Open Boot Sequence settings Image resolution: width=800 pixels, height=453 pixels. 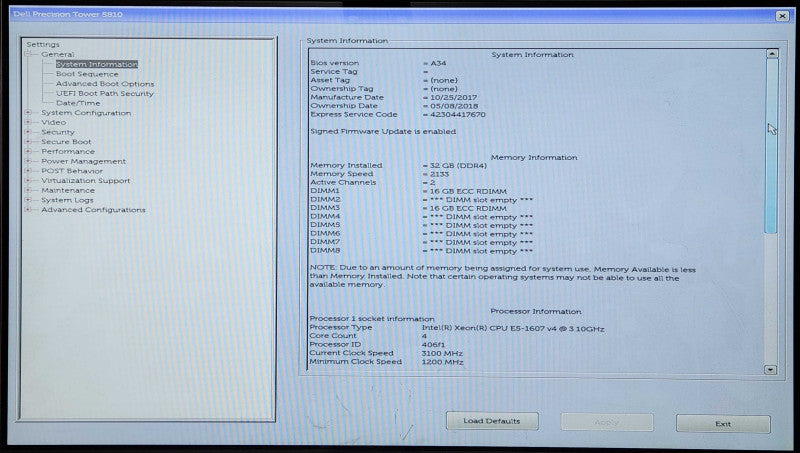[87, 74]
